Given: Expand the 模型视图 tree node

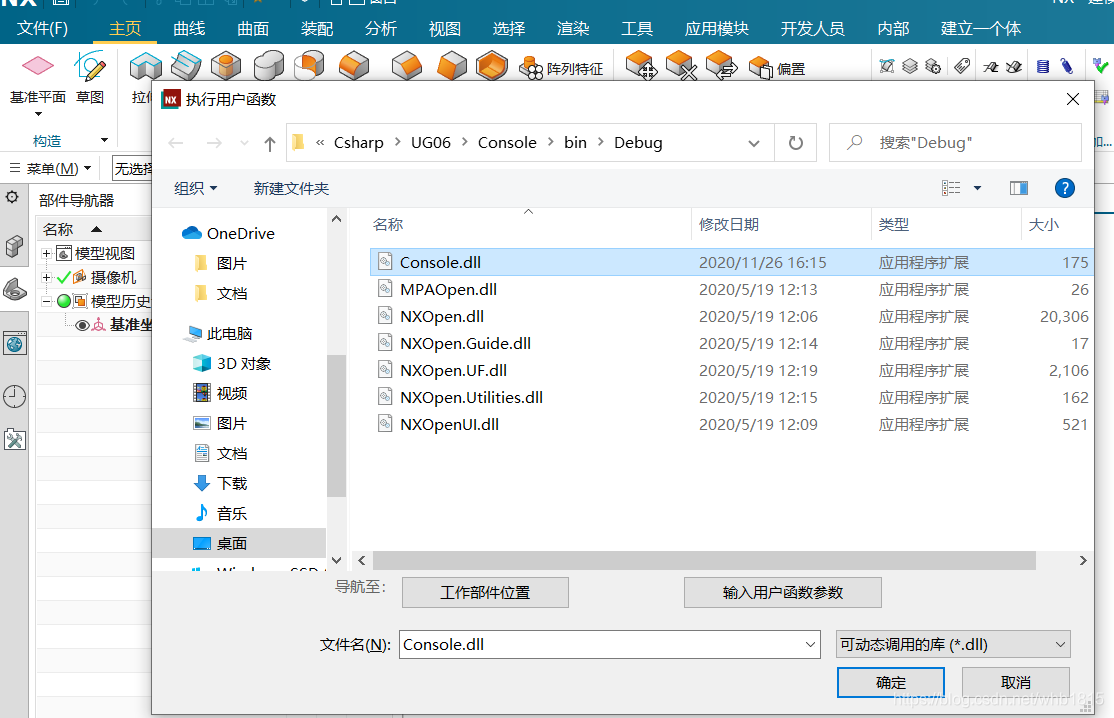Looking at the screenshot, I should (46, 254).
